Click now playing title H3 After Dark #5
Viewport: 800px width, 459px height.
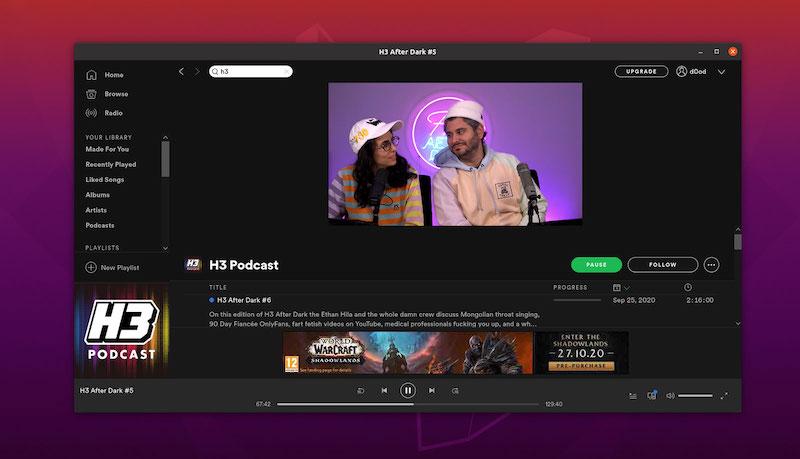(106, 390)
